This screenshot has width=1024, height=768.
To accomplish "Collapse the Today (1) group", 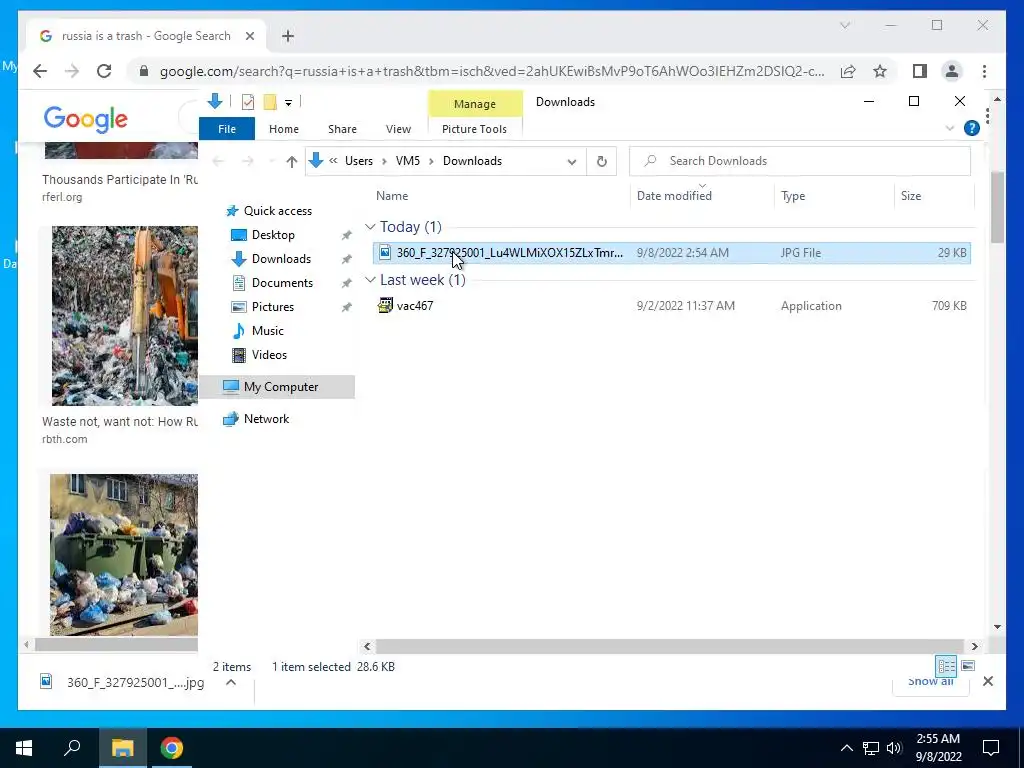I will (x=370, y=227).
